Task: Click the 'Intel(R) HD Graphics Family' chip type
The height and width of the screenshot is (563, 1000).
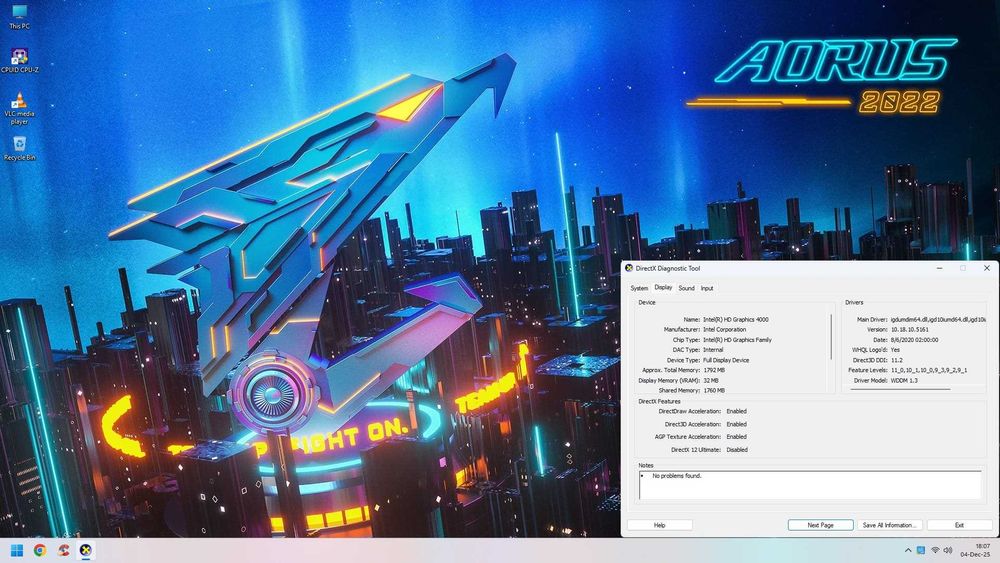Action: pos(737,340)
